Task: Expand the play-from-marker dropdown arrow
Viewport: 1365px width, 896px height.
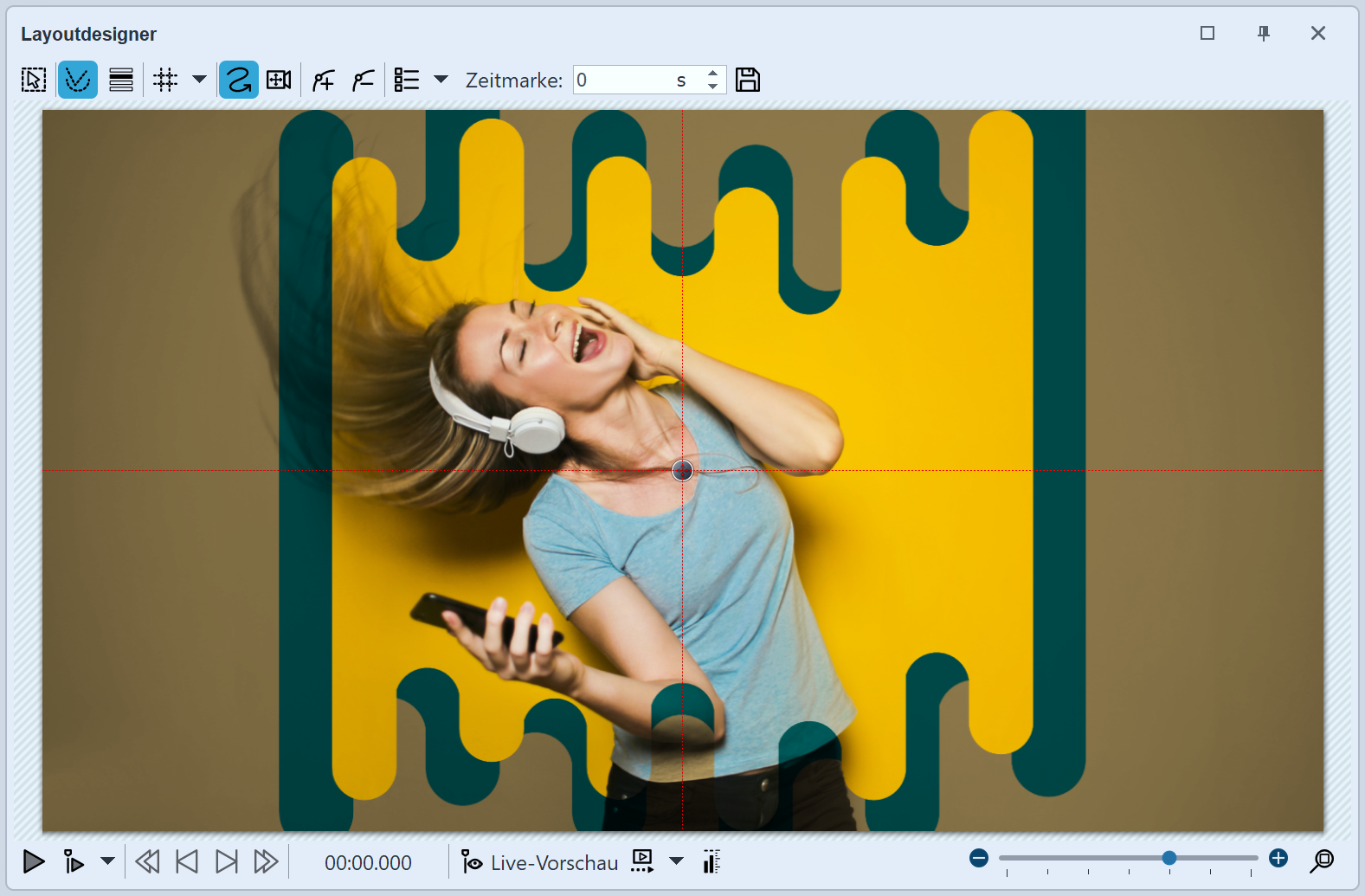Action: tap(107, 861)
